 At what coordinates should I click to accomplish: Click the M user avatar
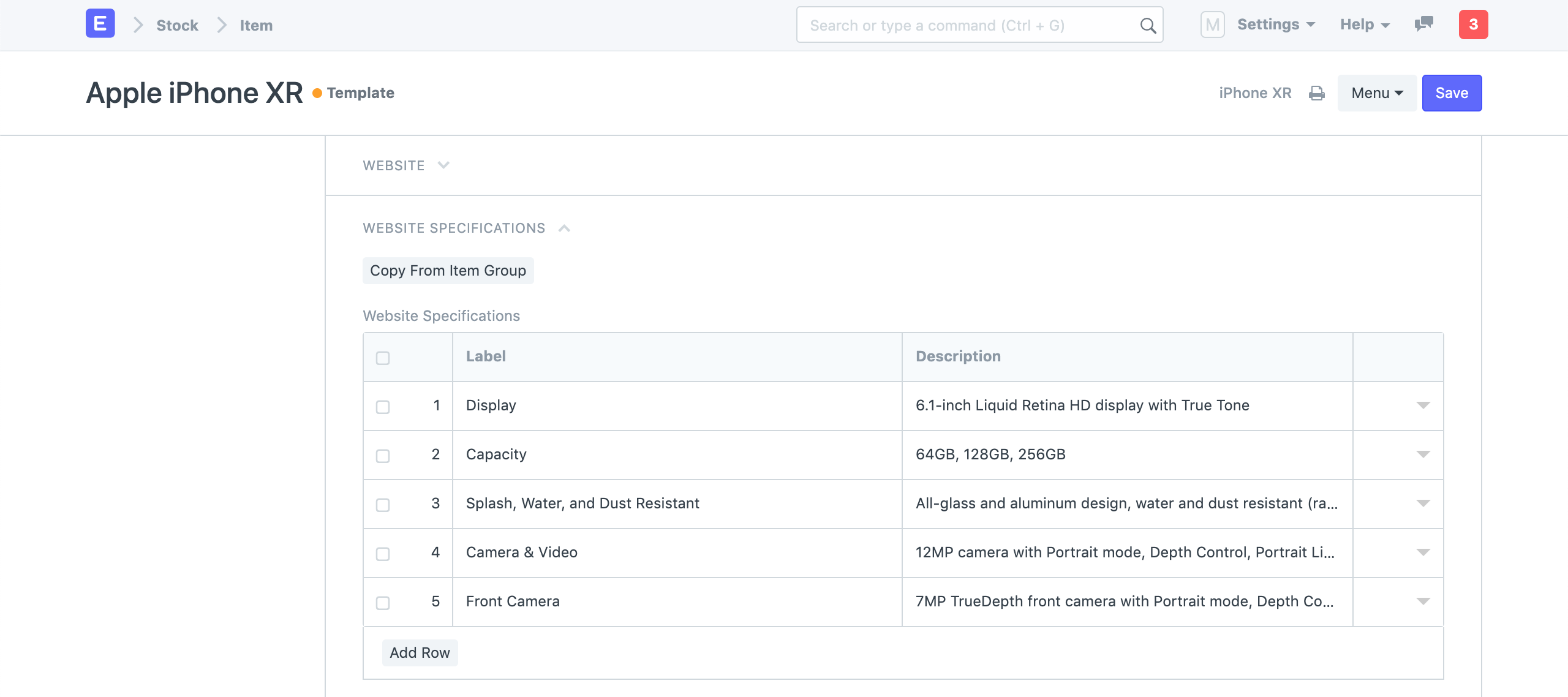[x=1212, y=24]
